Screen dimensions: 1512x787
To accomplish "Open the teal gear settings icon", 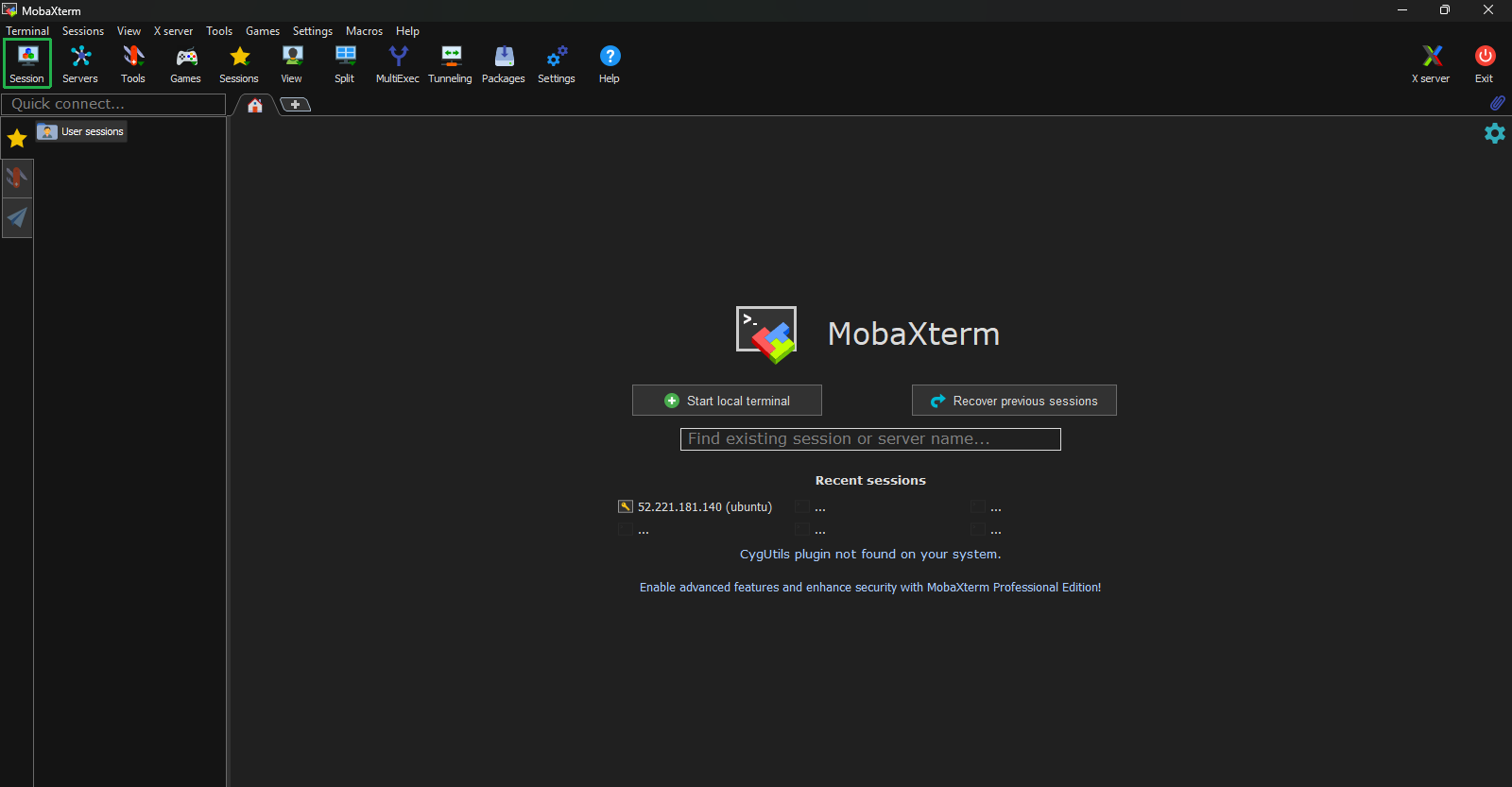I will click(1495, 133).
